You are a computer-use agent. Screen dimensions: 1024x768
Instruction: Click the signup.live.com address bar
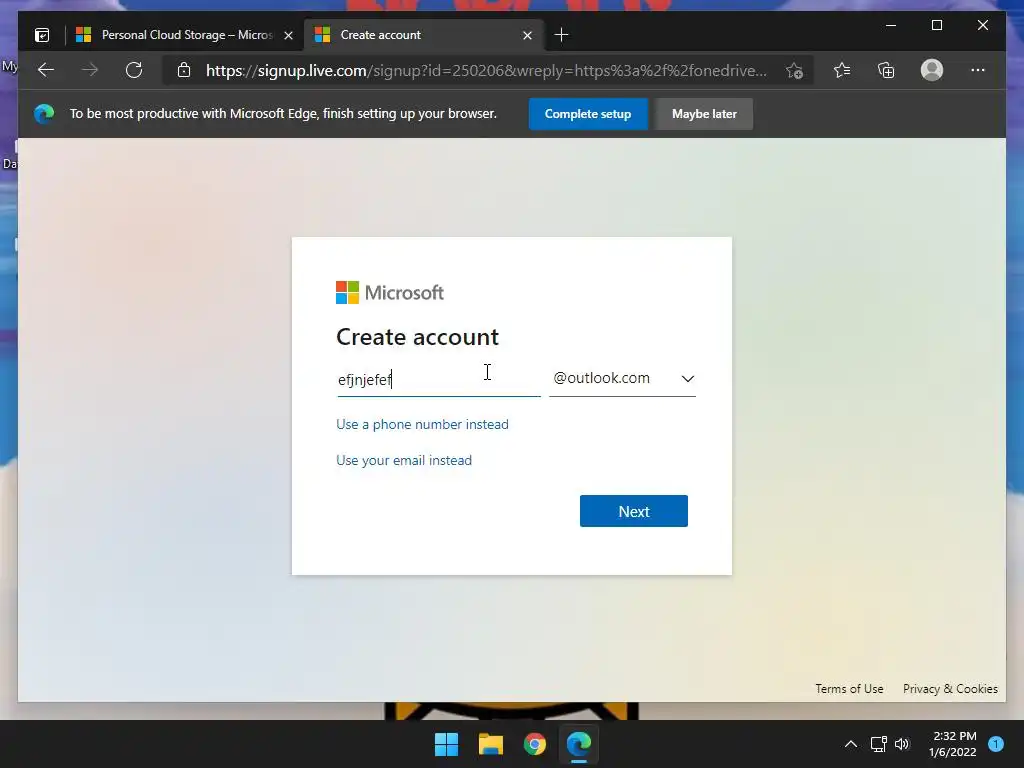pyautogui.click(x=487, y=71)
